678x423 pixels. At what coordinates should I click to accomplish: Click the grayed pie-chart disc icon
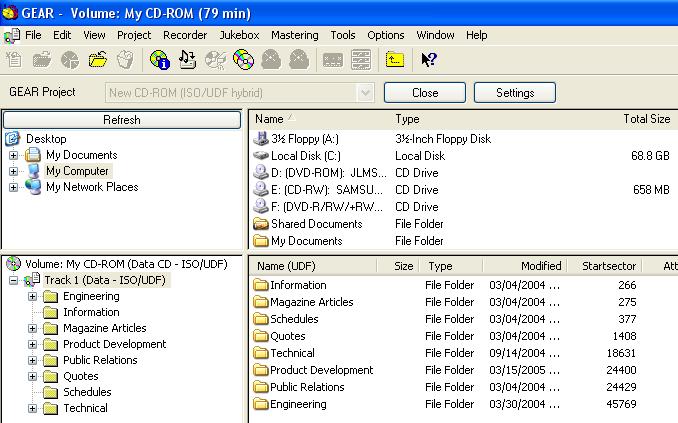70,59
